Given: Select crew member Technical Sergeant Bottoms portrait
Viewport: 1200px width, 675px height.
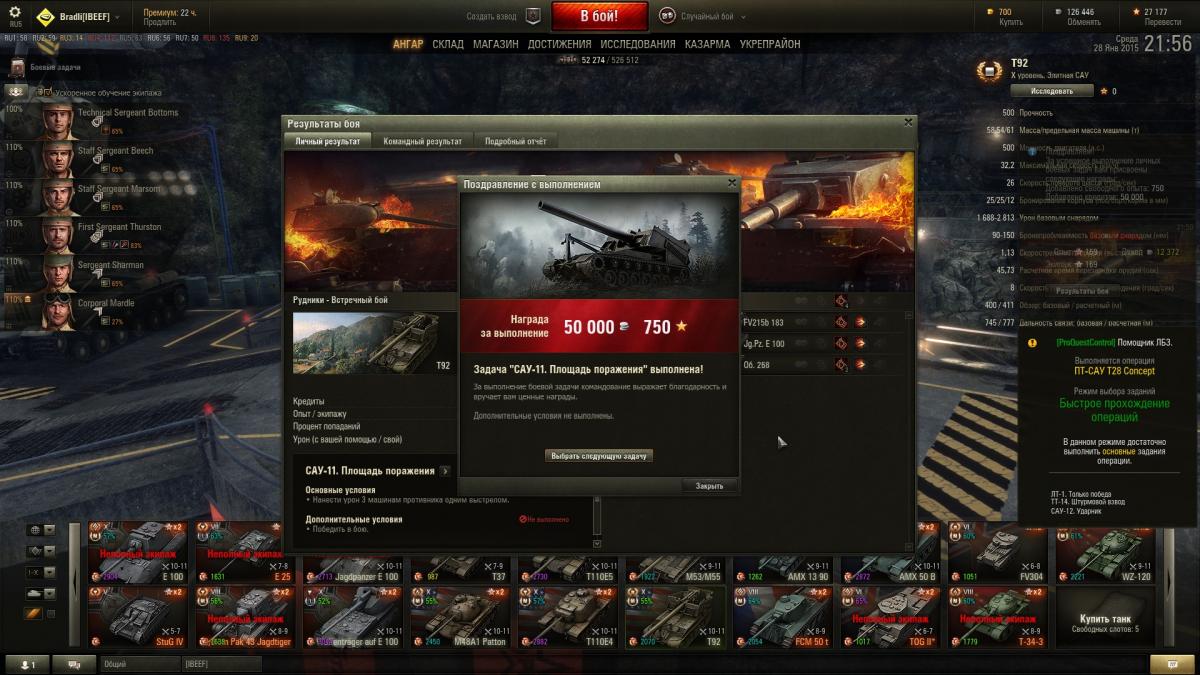Looking at the screenshot, I should tap(56, 122).
